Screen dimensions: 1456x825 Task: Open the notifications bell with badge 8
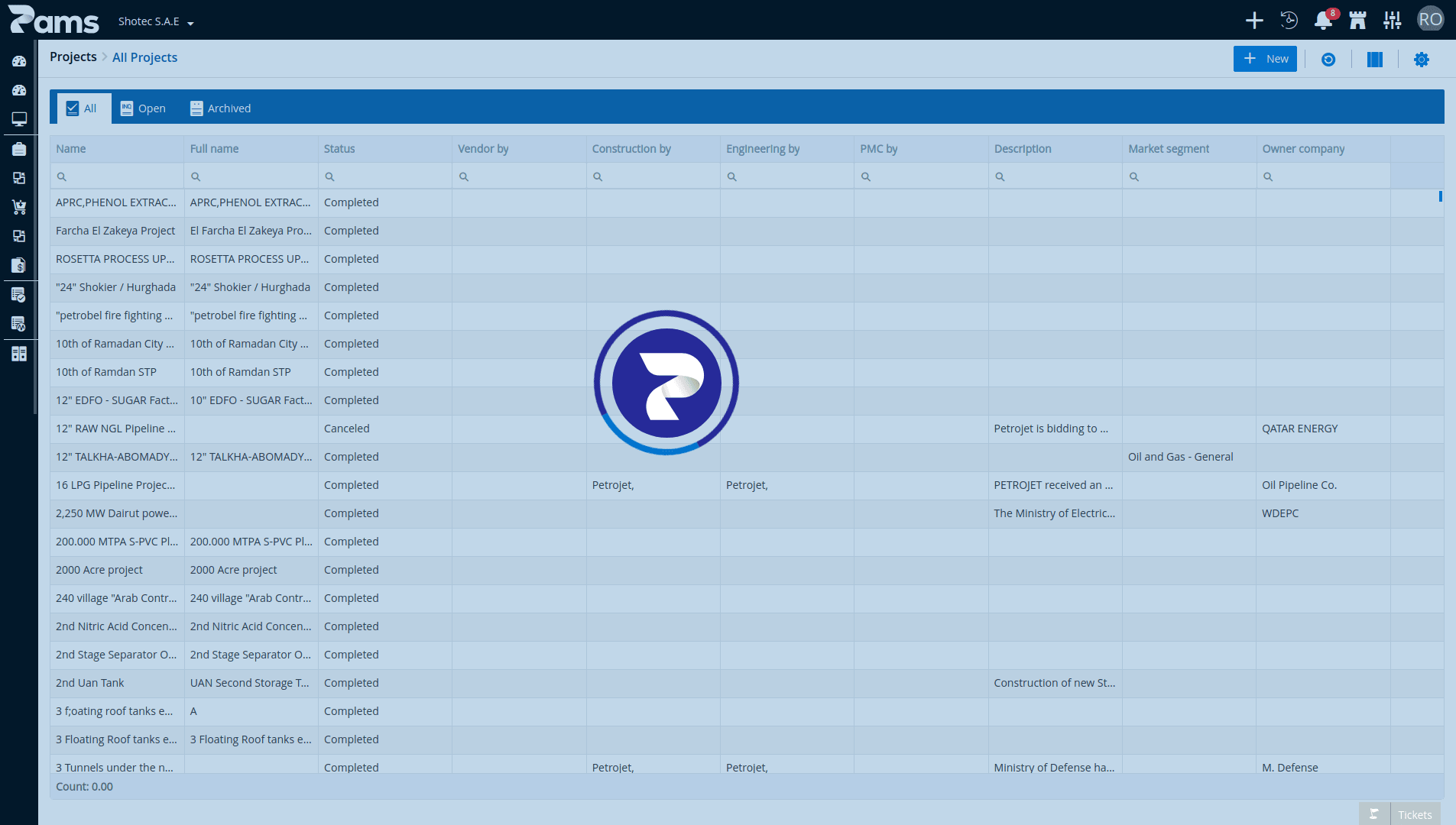click(1324, 21)
